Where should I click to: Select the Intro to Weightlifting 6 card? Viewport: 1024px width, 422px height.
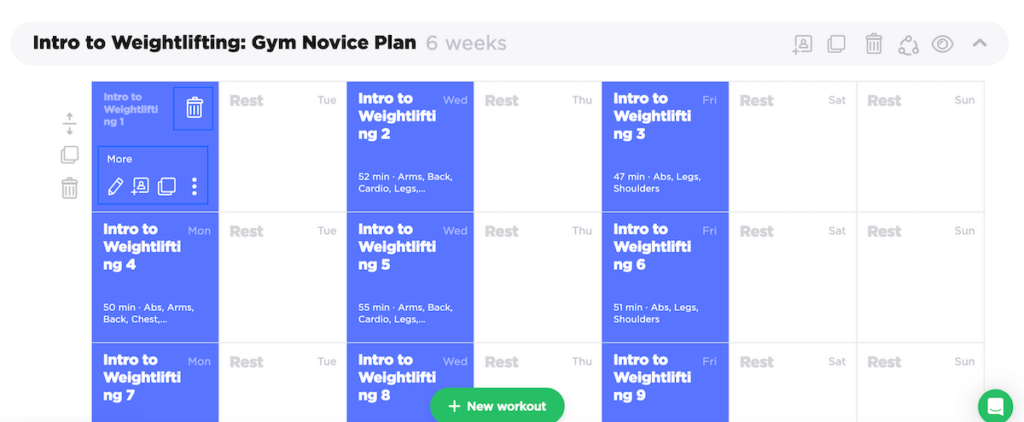click(665, 277)
